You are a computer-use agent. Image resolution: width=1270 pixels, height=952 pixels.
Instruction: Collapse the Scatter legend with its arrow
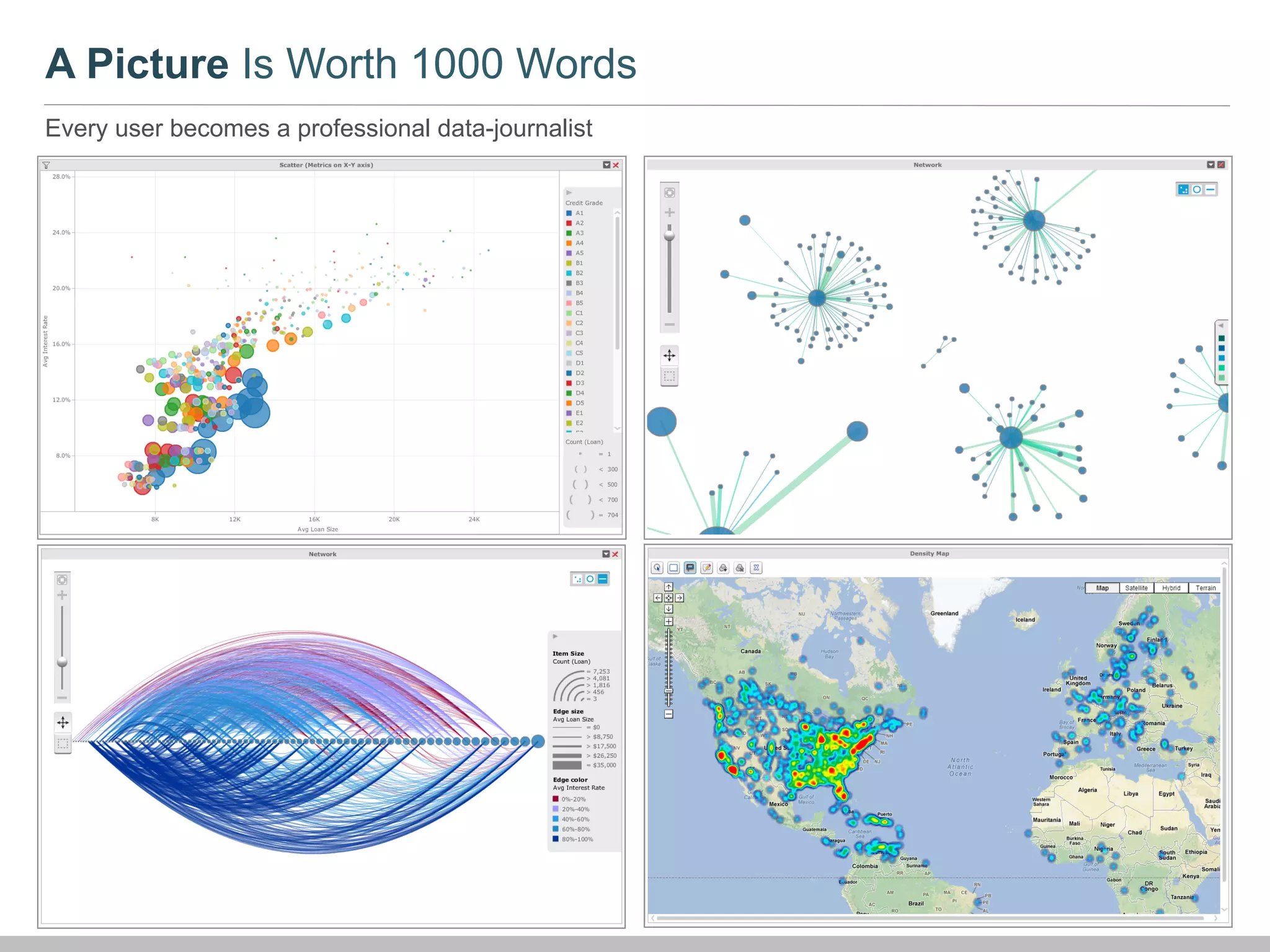pyautogui.click(x=569, y=193)
